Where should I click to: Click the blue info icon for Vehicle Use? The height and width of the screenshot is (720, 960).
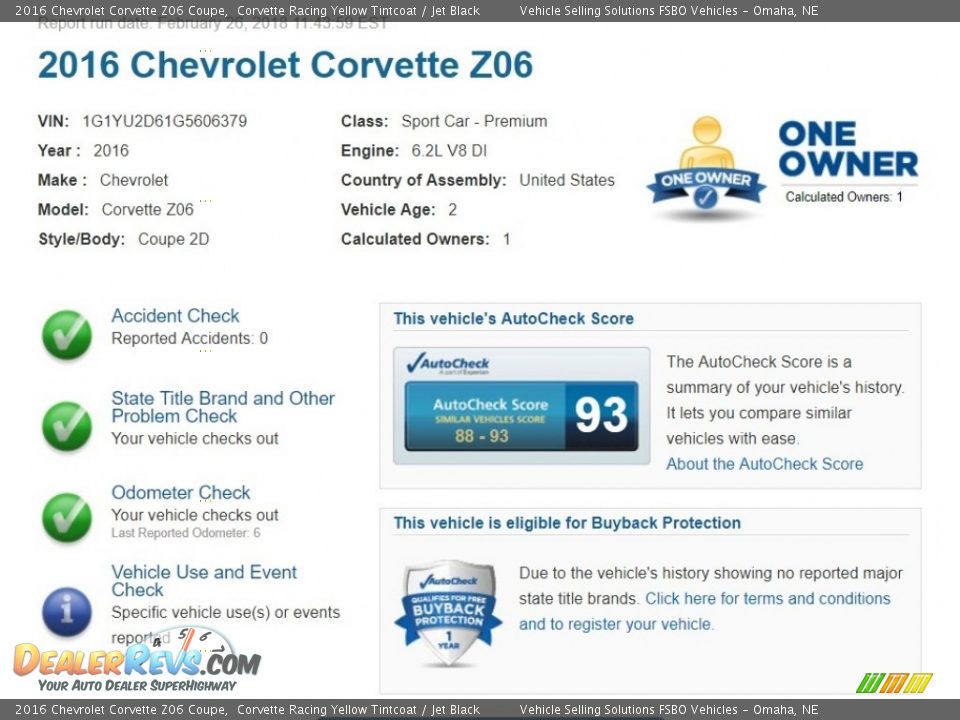click(67, 611)
